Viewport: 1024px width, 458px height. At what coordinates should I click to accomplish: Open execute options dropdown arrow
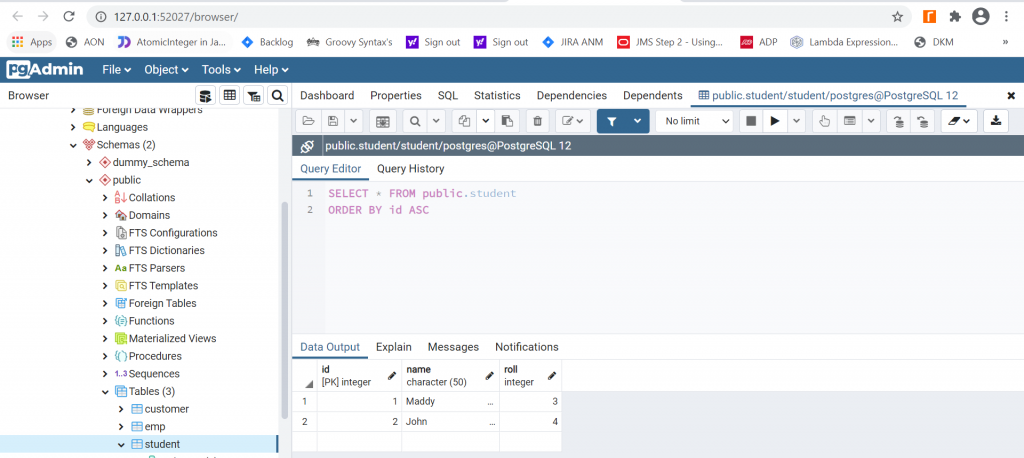coord(796,121)
